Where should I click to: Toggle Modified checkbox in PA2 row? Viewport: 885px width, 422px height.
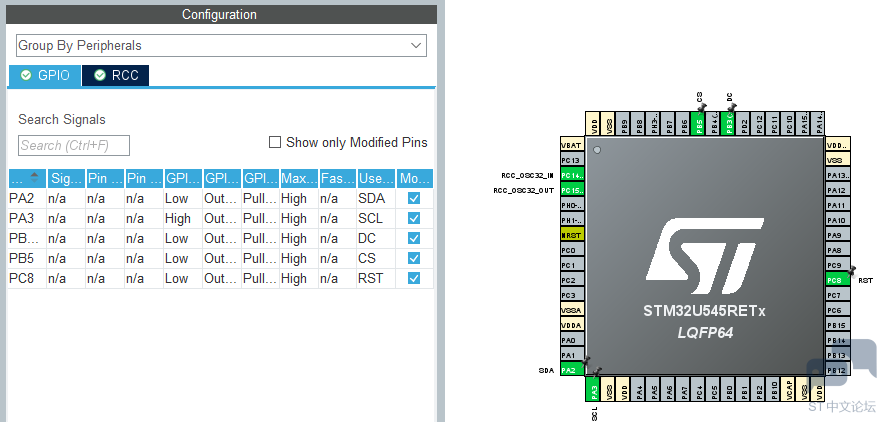pos(414,198)
